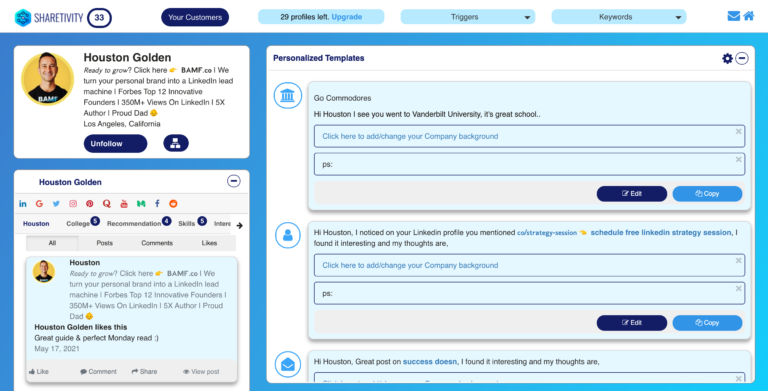
Task: Click Comment on Houston's post
Action: click(x=98, y=371)
